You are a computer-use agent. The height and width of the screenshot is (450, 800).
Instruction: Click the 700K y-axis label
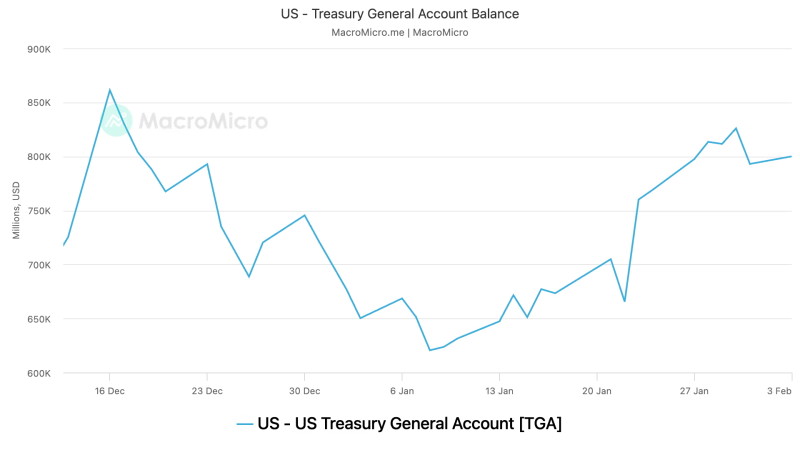click(39, 265)
